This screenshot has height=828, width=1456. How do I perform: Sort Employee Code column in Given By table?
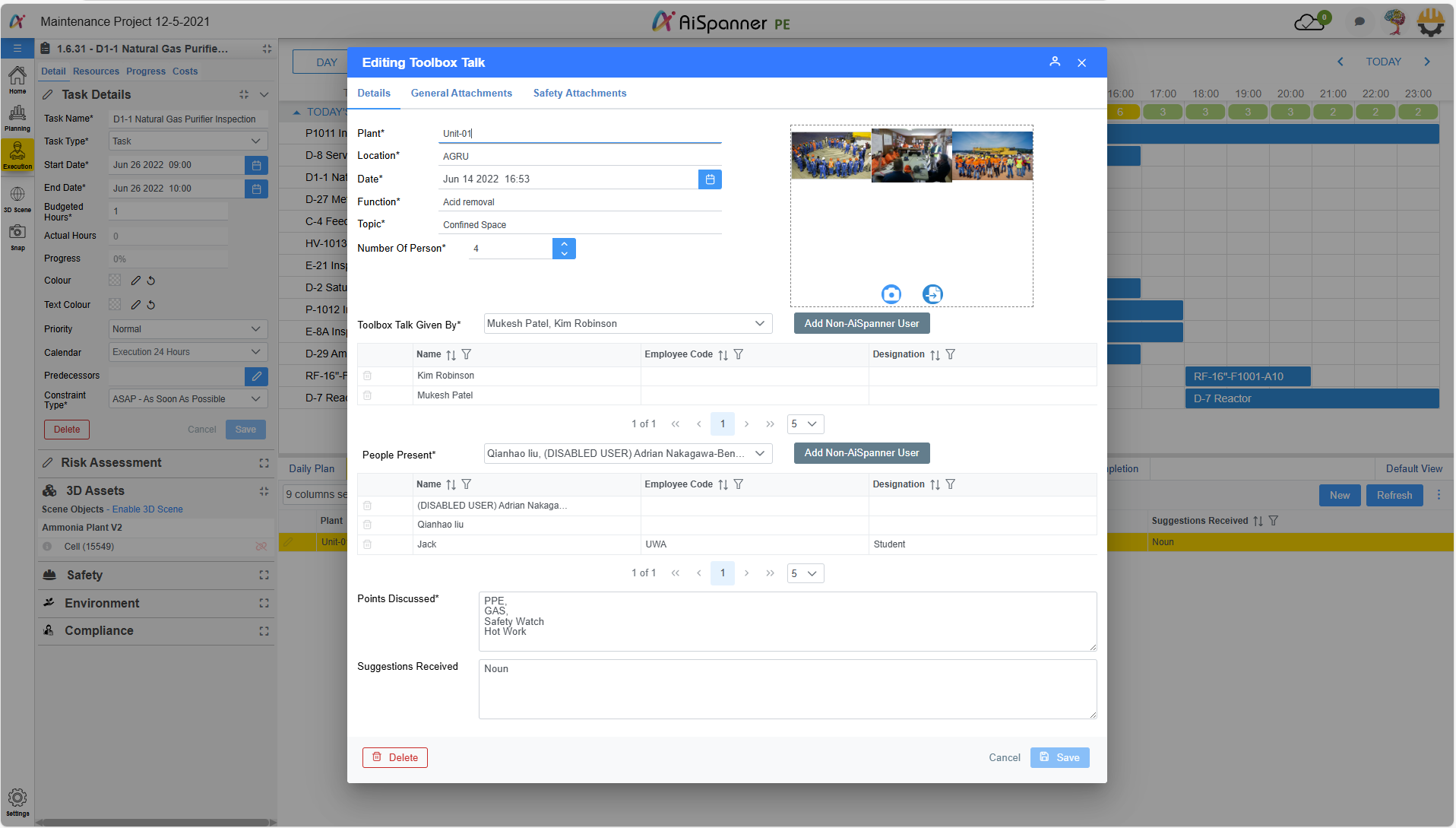click(723, 355)
